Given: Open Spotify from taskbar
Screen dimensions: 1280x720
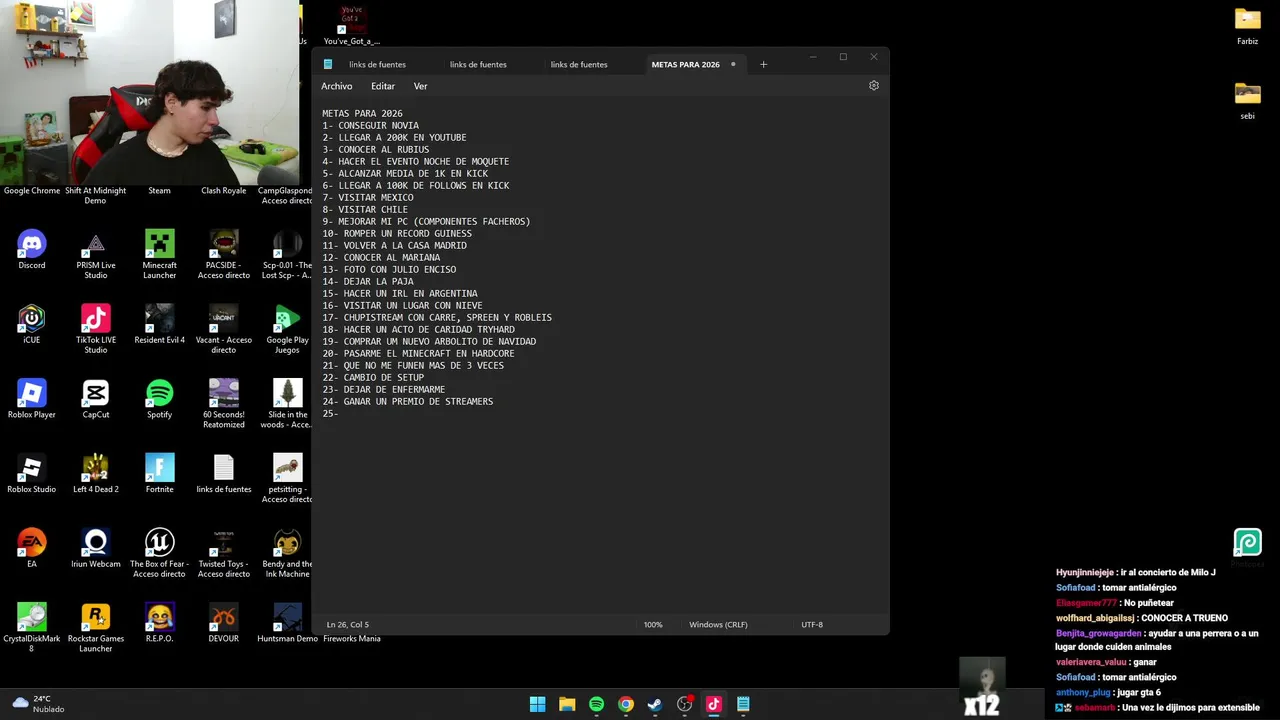Looking at the screenshot, I should (x=596, y=704).
